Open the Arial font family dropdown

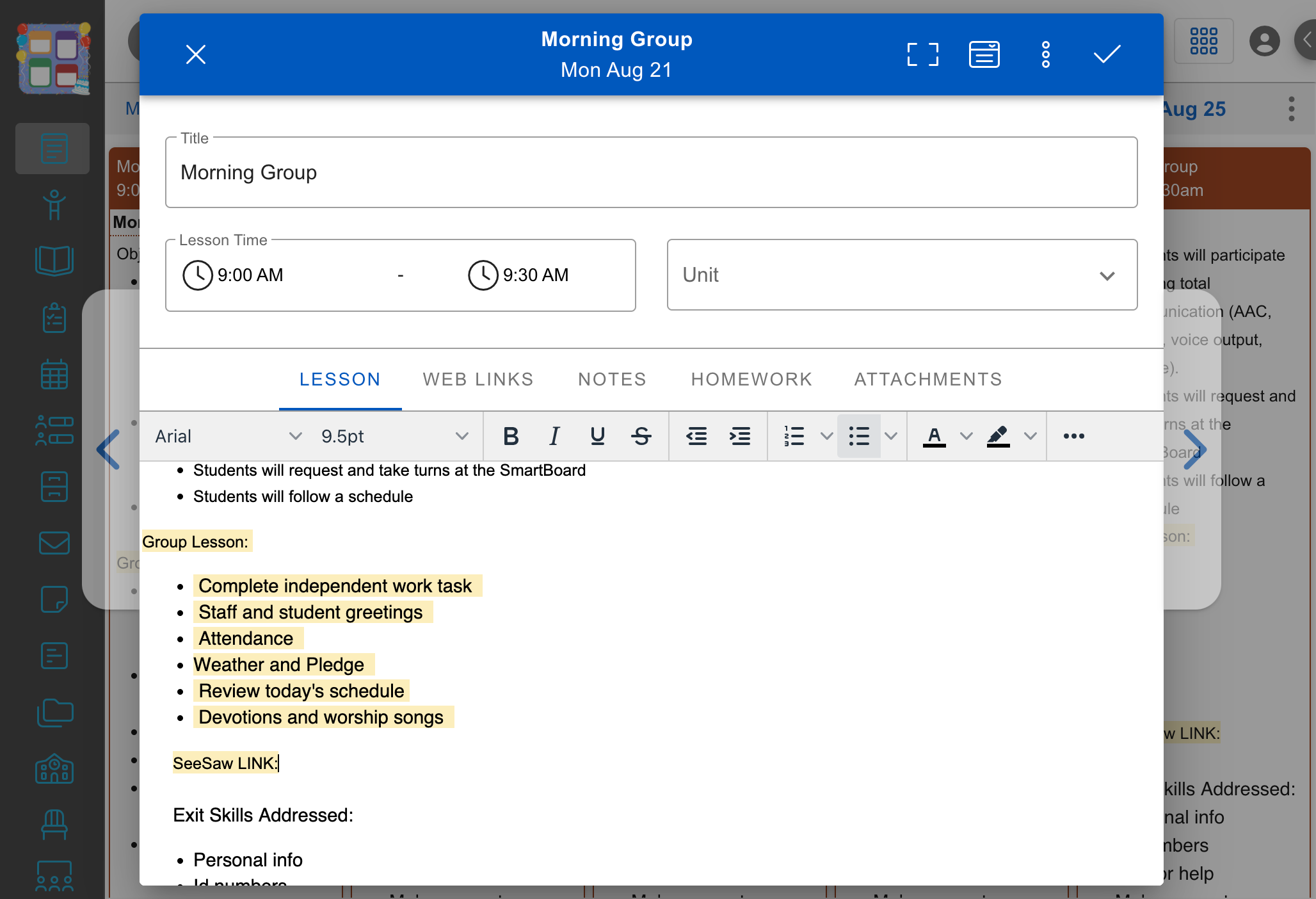(x=228, y=436)
